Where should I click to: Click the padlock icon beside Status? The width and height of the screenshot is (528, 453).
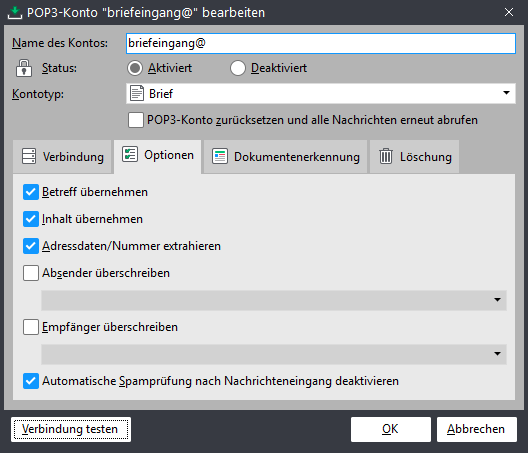(x=24, y=68)
